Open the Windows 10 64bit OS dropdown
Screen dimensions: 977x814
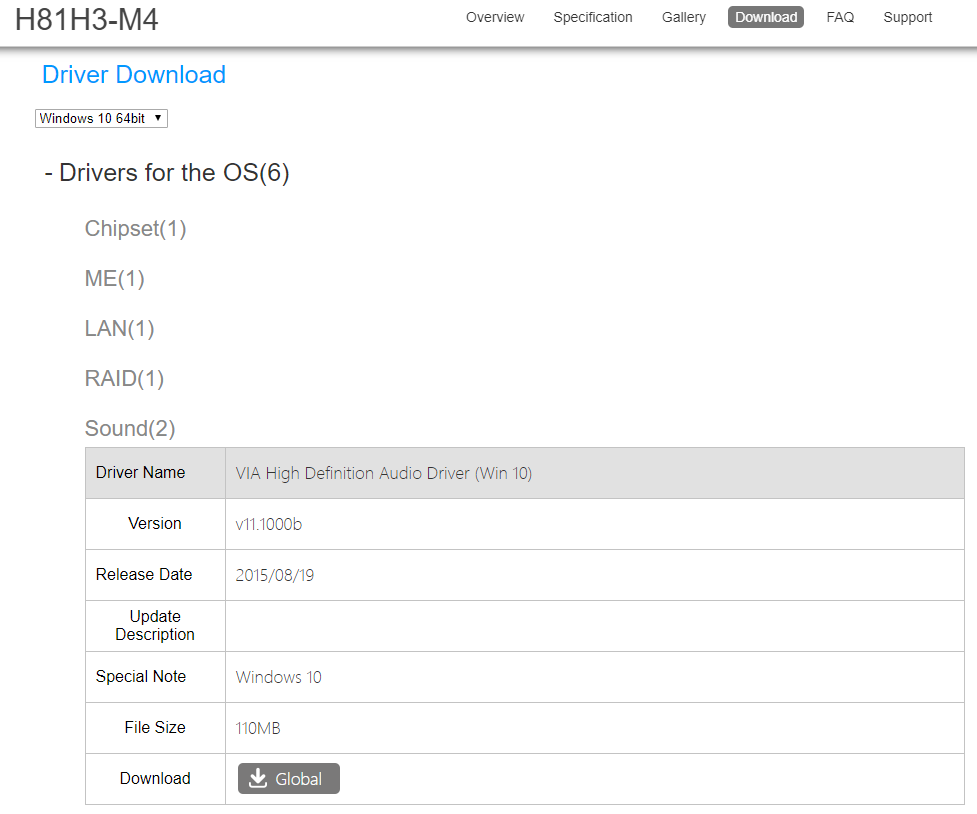pos(101,118)
